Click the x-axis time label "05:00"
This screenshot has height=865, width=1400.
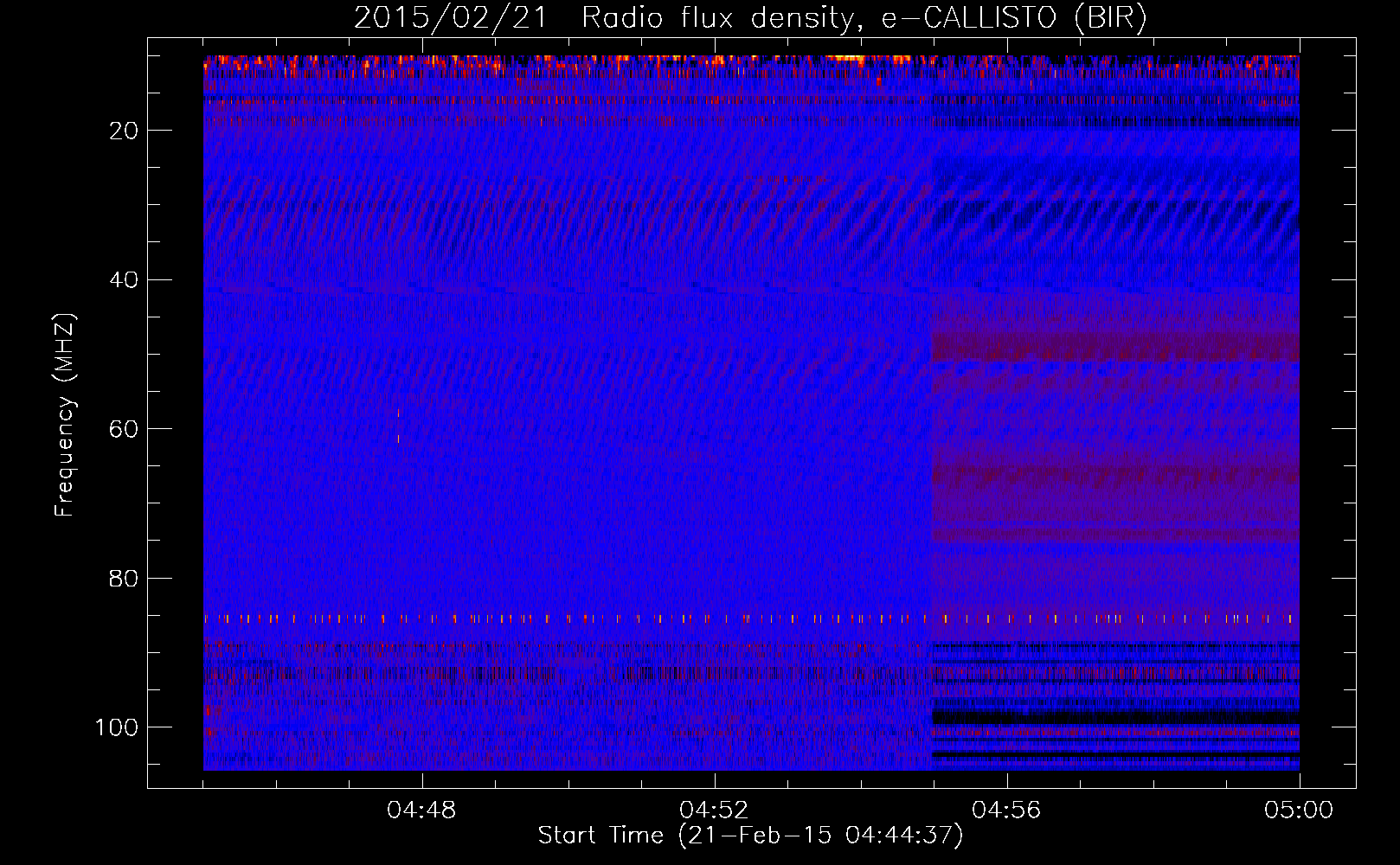pyautogui.click(x=1299, y=811)
